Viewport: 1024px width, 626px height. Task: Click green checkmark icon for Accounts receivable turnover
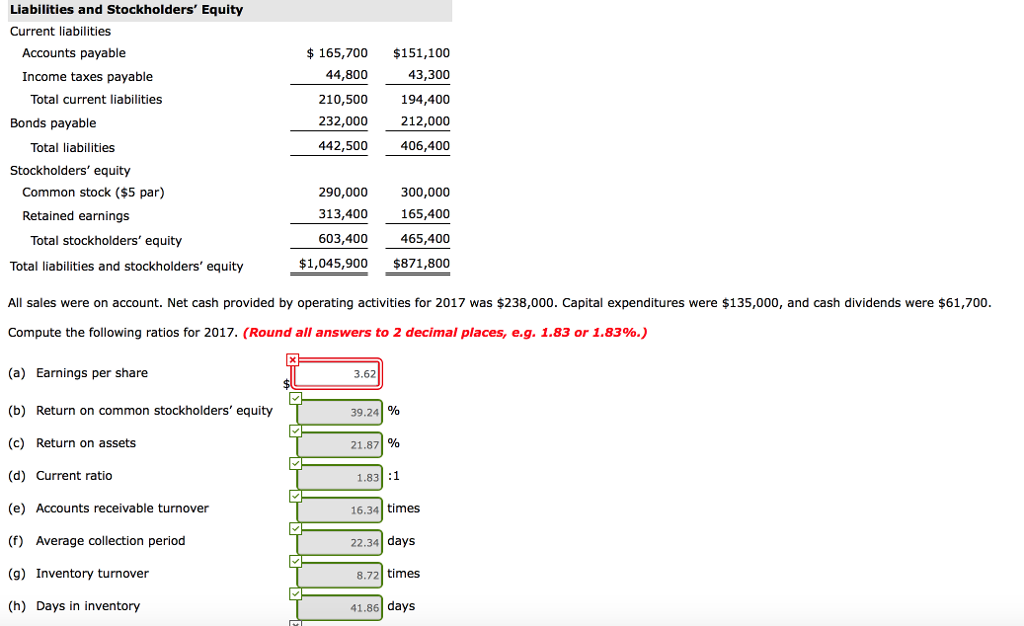(x=296, y=496)
